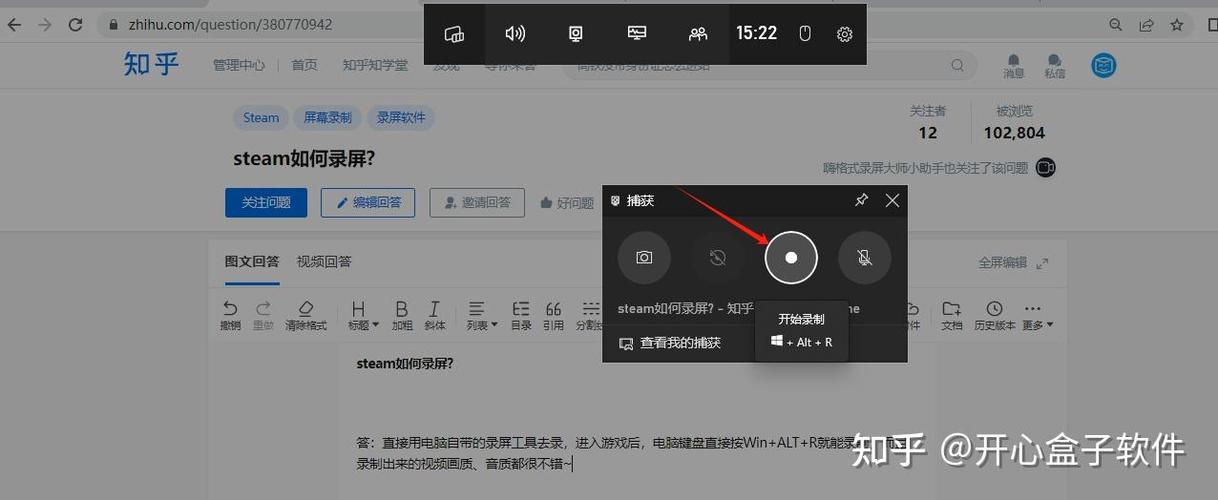Open the Audio widget in Game Bar
Viewport: 1218px width, 500px height.
click(x=515, y=34)
